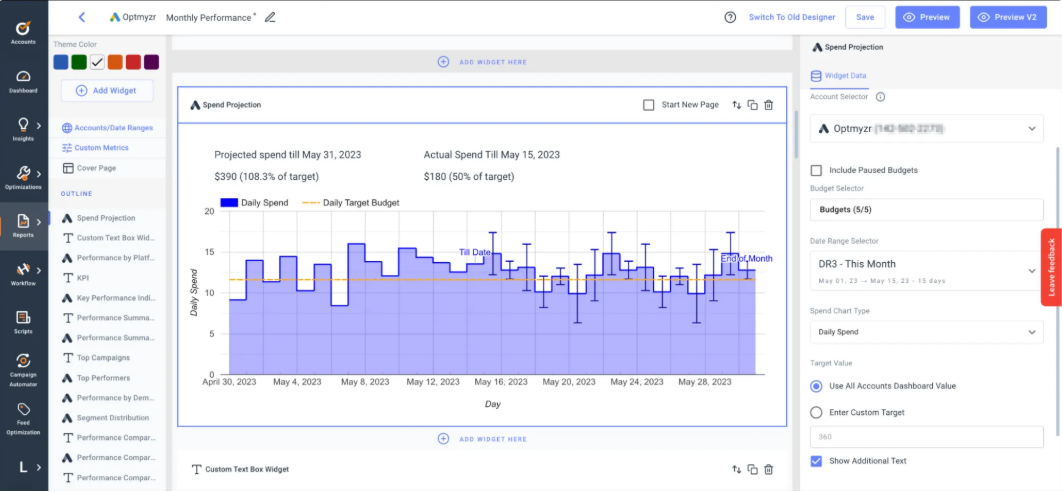
Task: Click the back arrow in header
Action: click(82, 17)
